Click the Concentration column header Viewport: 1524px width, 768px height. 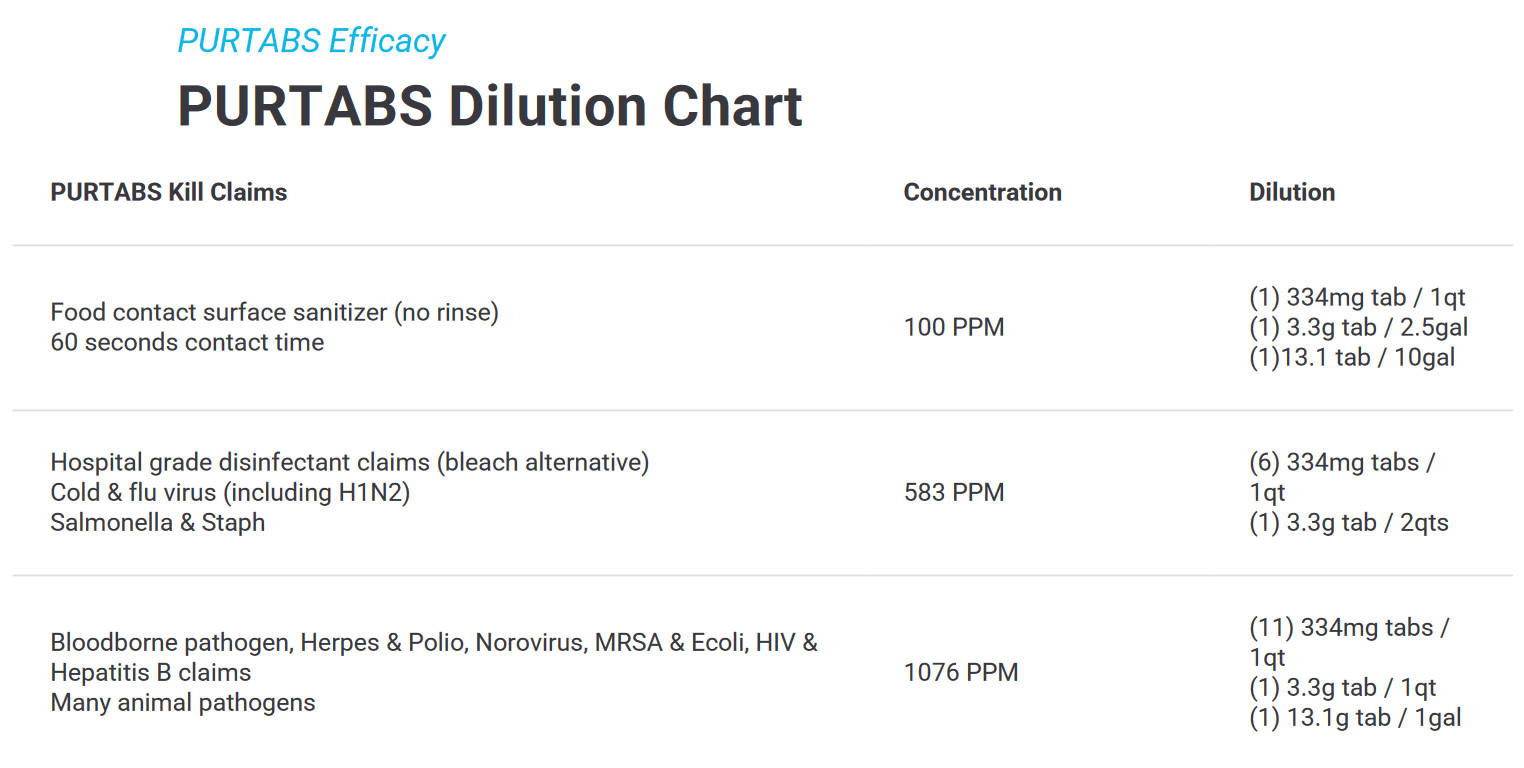[982, 192]
